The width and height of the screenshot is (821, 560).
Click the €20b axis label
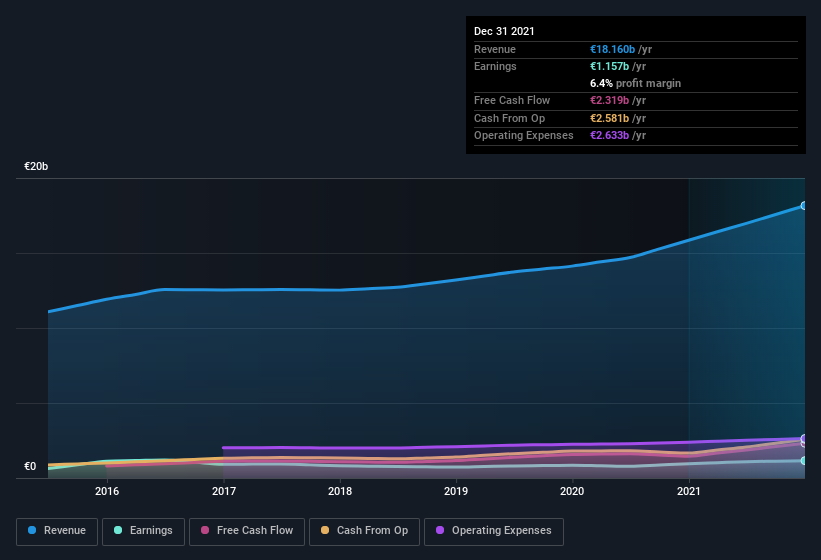click(36, 166)
